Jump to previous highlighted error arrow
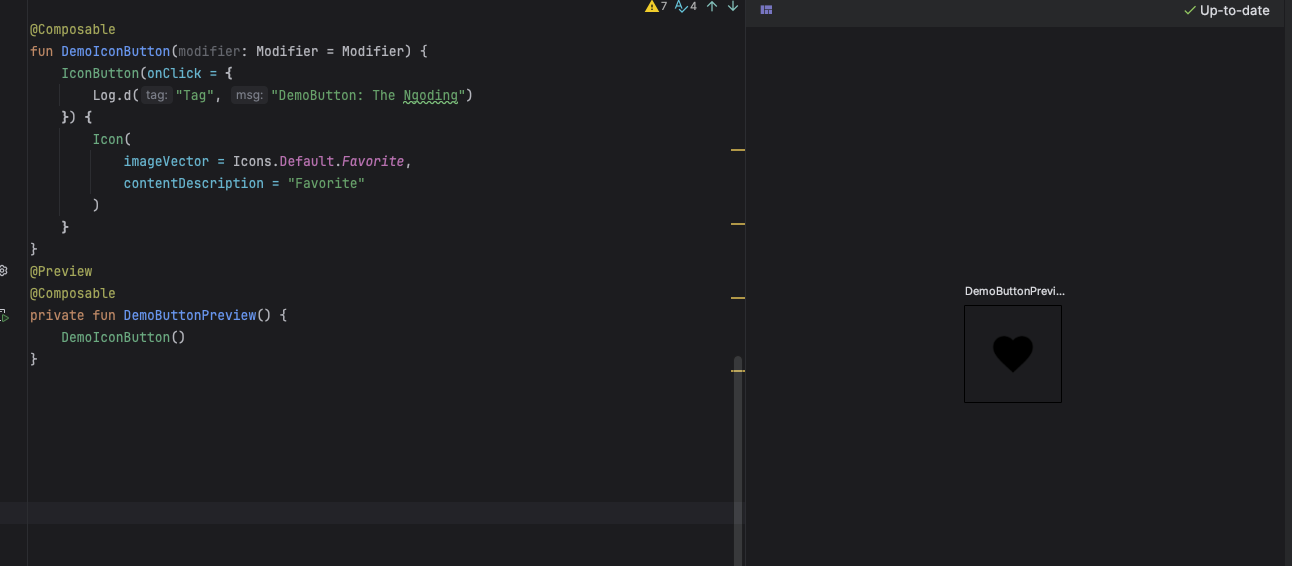Screen dimensions: 1292x566 click(712, 7)
